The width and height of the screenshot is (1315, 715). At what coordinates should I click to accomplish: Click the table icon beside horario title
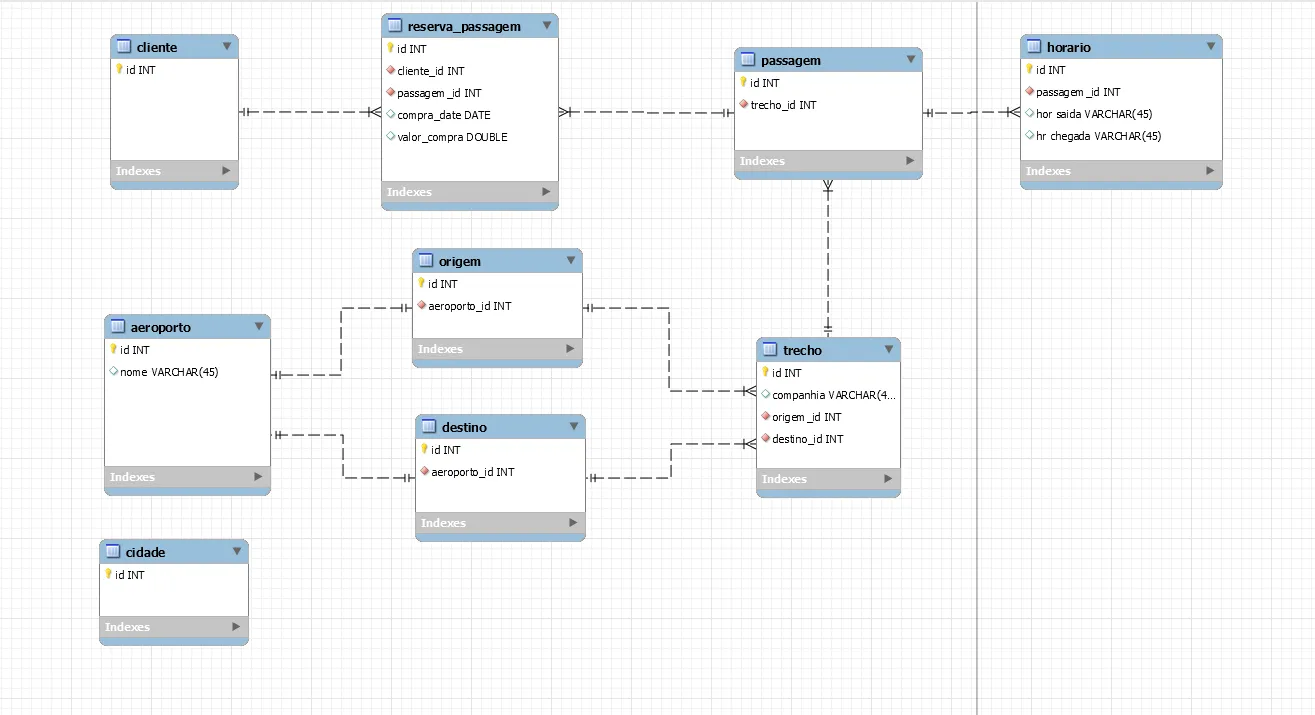(x=1034, y=47)
